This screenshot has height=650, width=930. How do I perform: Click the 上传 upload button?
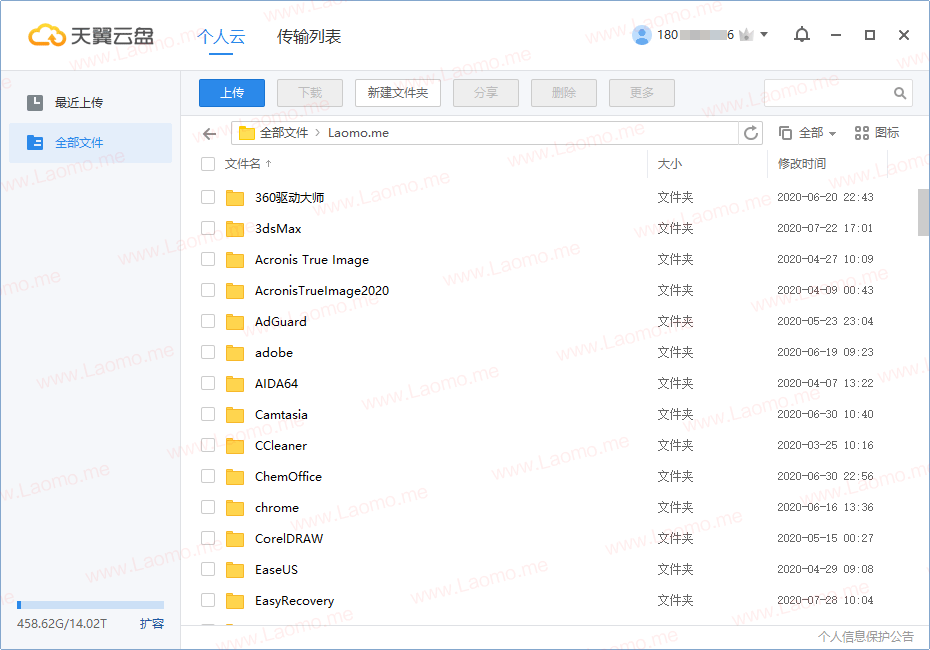tap(232, 93)
